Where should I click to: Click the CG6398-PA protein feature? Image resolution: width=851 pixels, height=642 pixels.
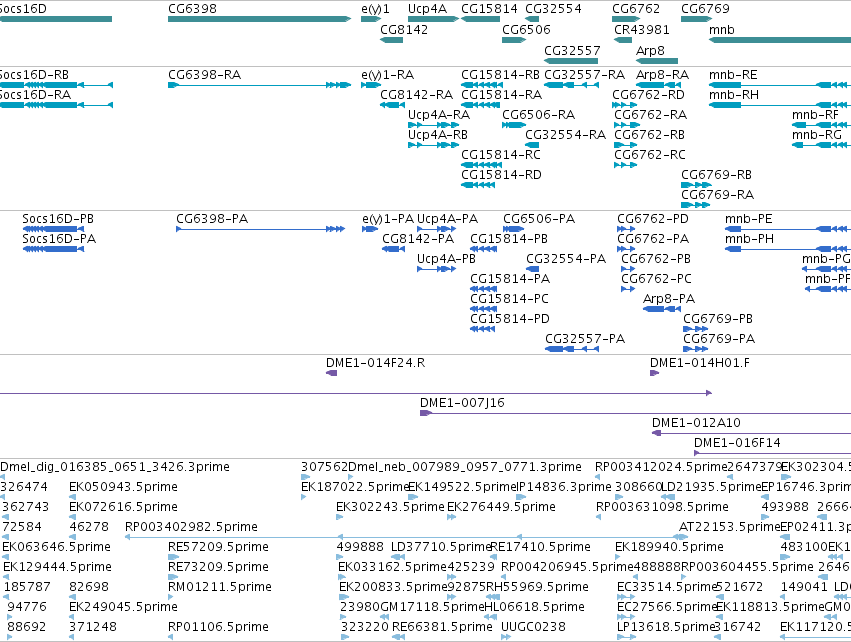261,229
